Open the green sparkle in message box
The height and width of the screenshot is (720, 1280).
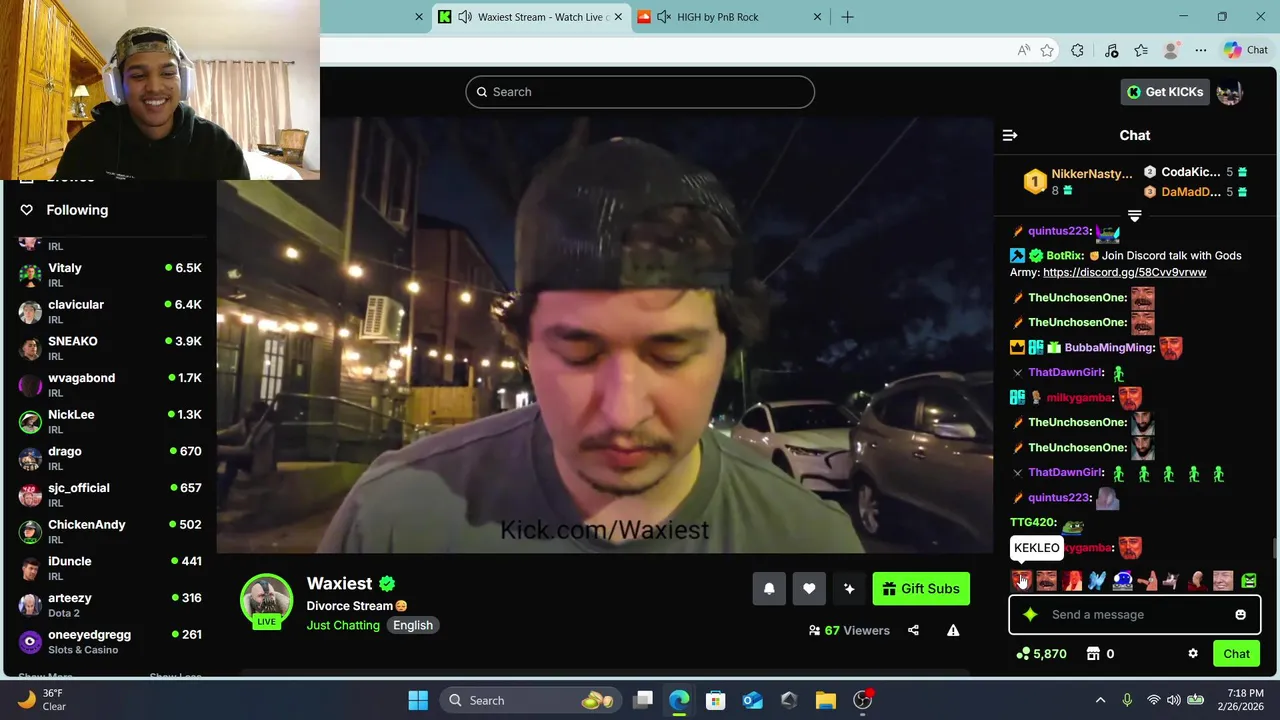1030,615
